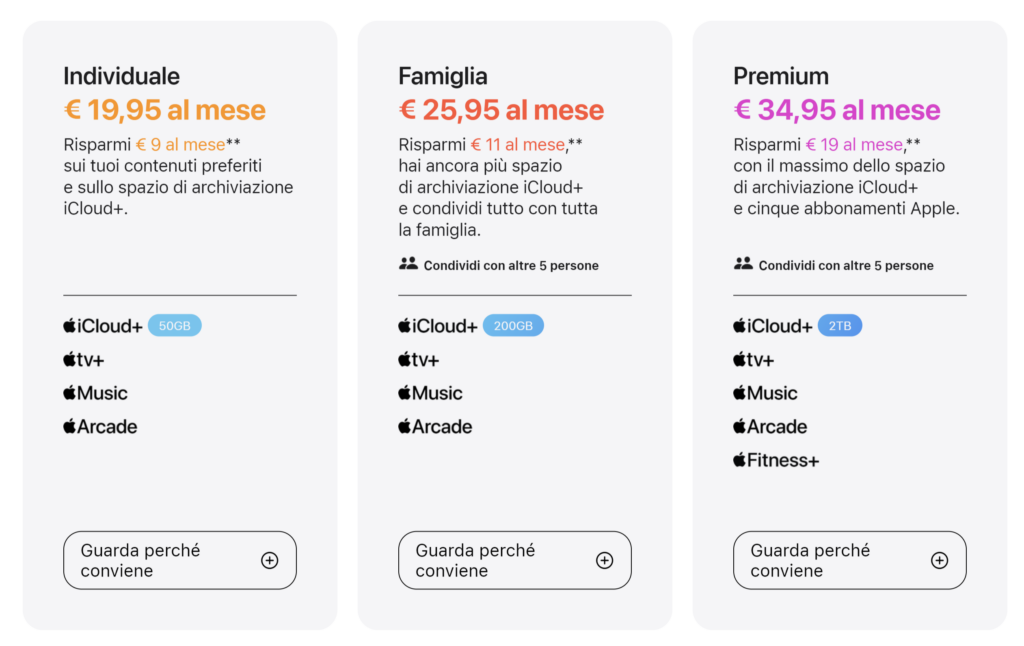Click the Apple Music logo in Premium plan
This screenshot has height=646, width=1024.
coord(765,393)
